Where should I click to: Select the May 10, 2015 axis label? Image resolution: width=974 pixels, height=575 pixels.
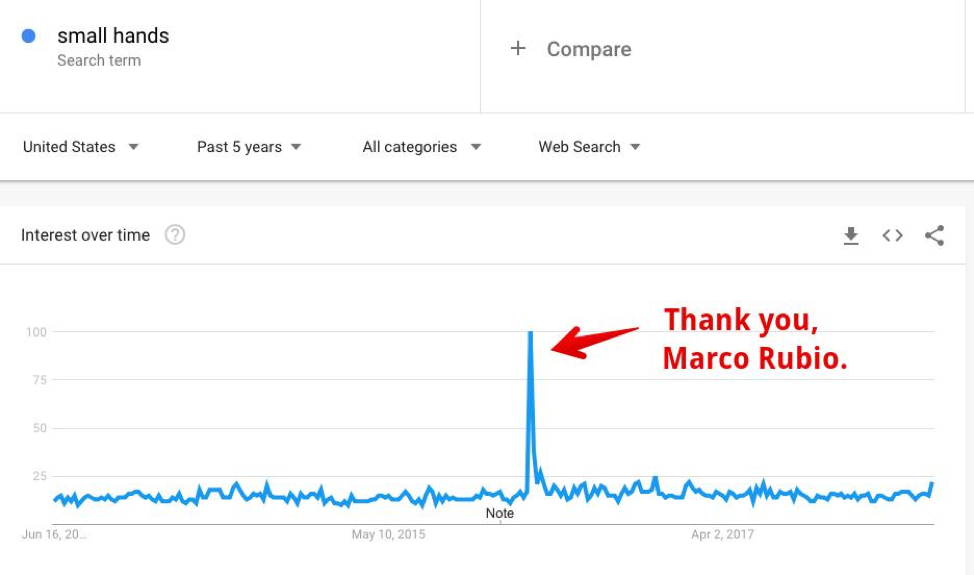coord(388,535)
